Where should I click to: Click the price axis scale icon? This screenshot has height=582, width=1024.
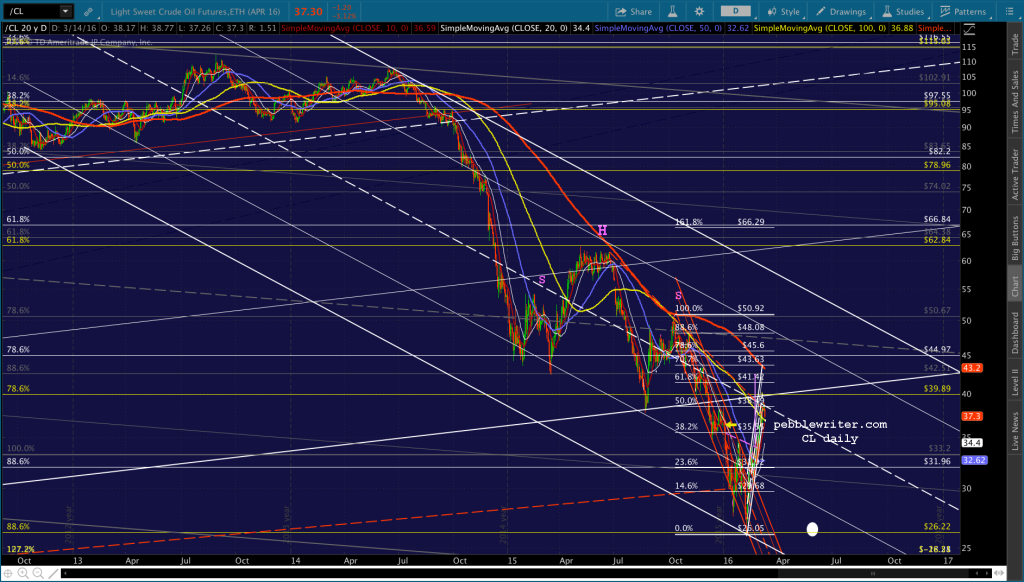[969, 29]
